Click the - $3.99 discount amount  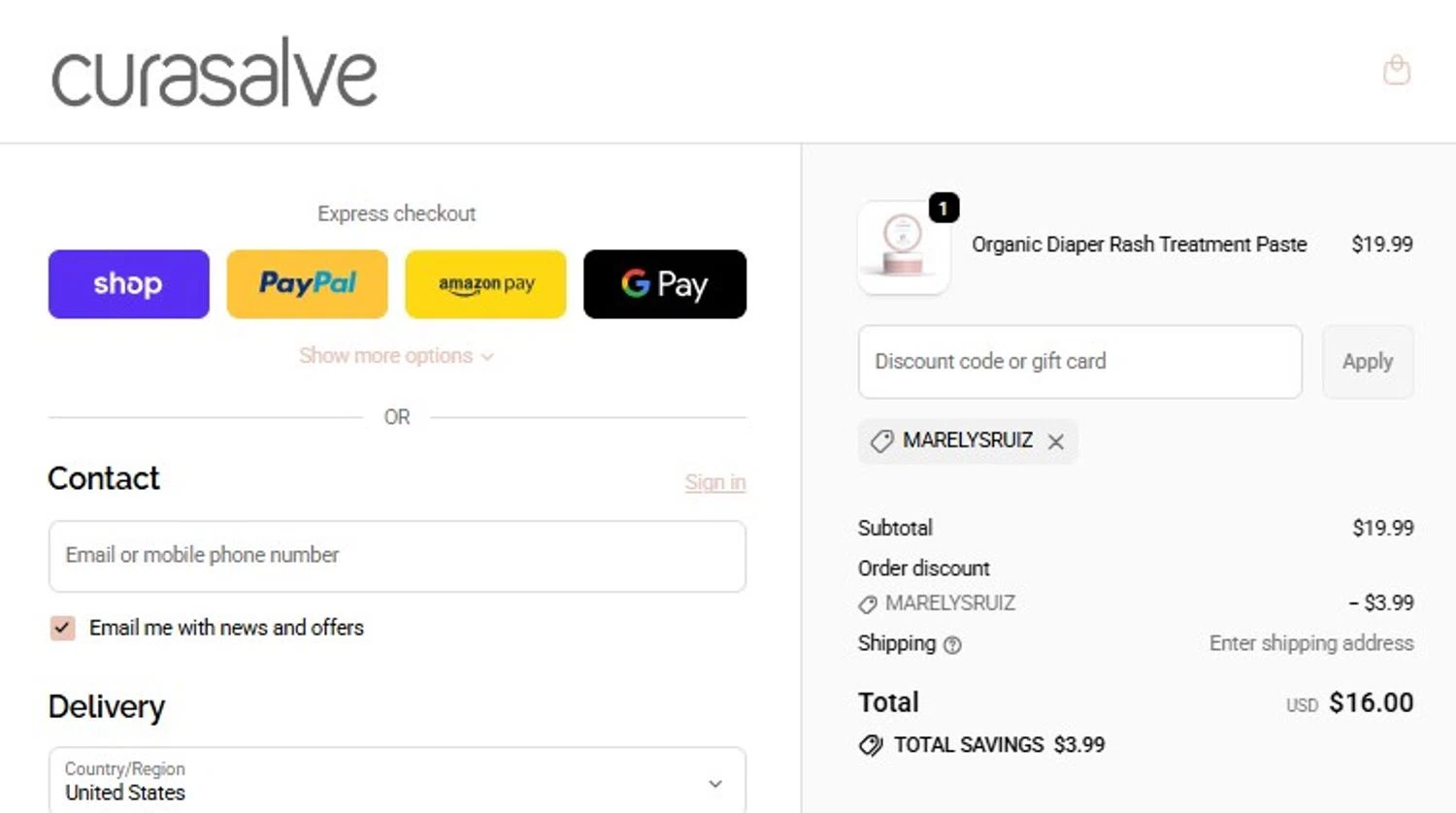pyautogui.click(x=1381, y=602)
